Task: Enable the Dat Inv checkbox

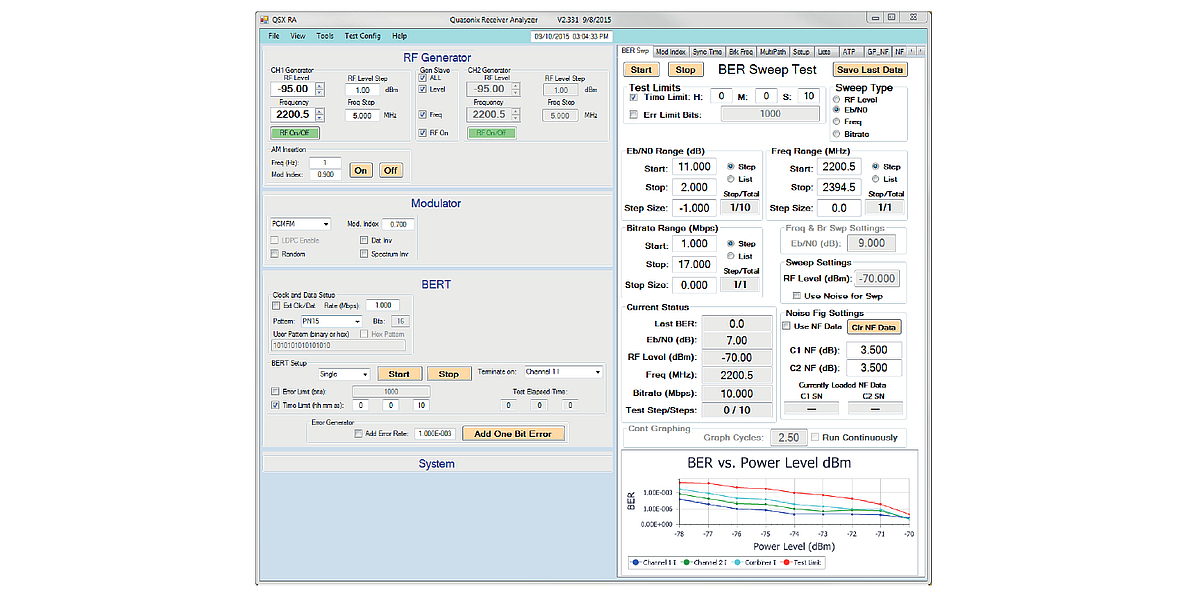Action: 364,240
